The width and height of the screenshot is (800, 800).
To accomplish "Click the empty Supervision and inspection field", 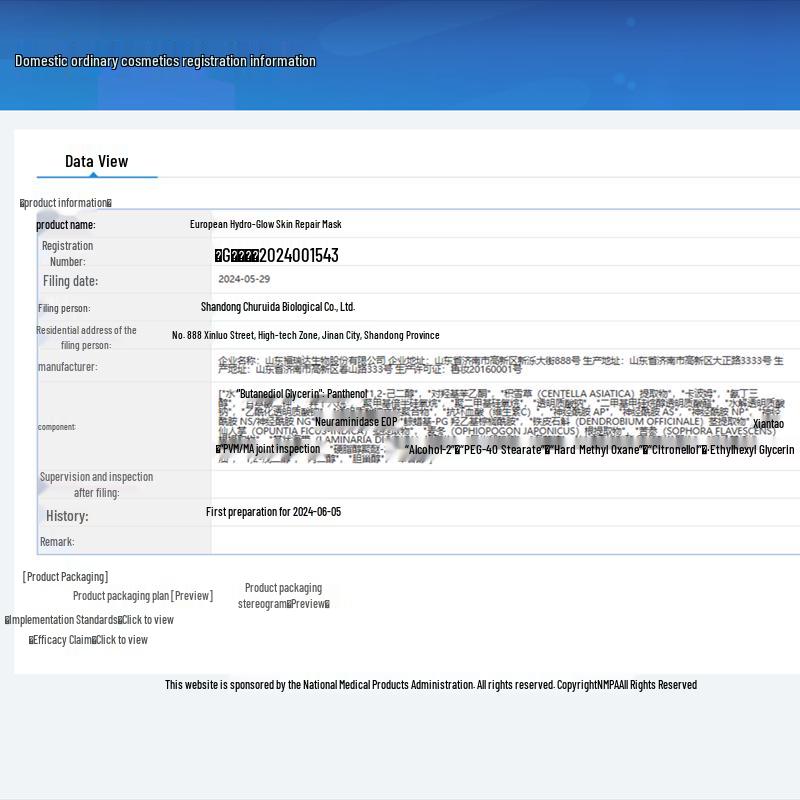I will 500,485.
